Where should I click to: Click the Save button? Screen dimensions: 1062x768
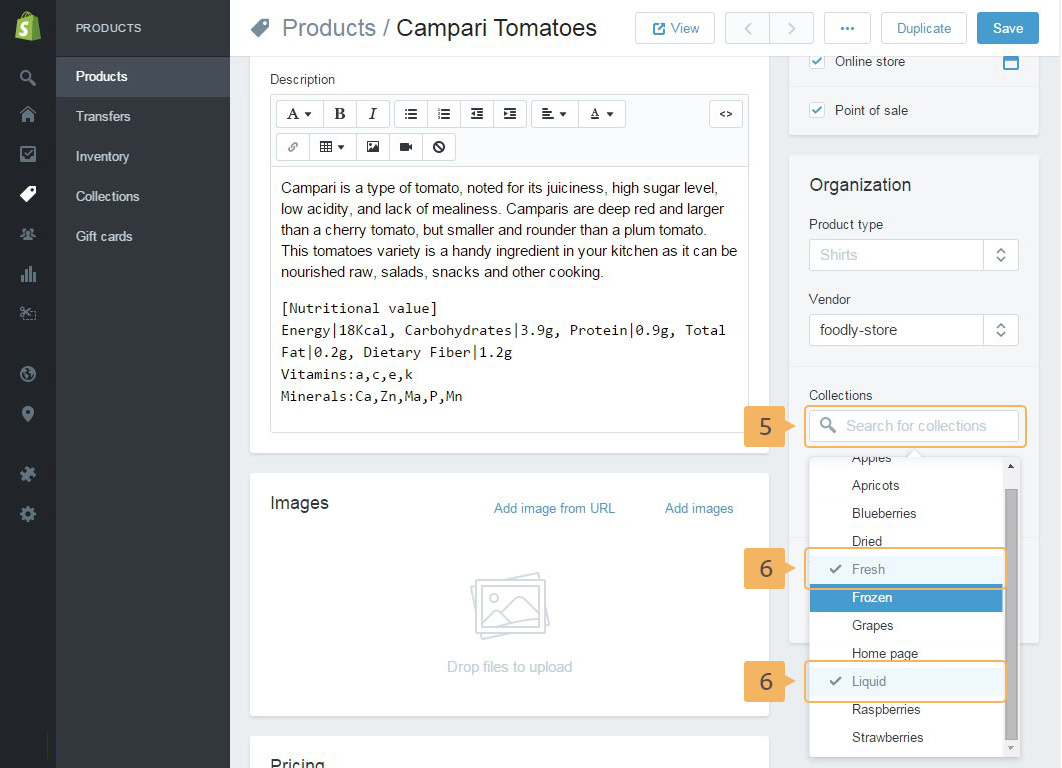pyautogui.click(x=1007, y=28)
